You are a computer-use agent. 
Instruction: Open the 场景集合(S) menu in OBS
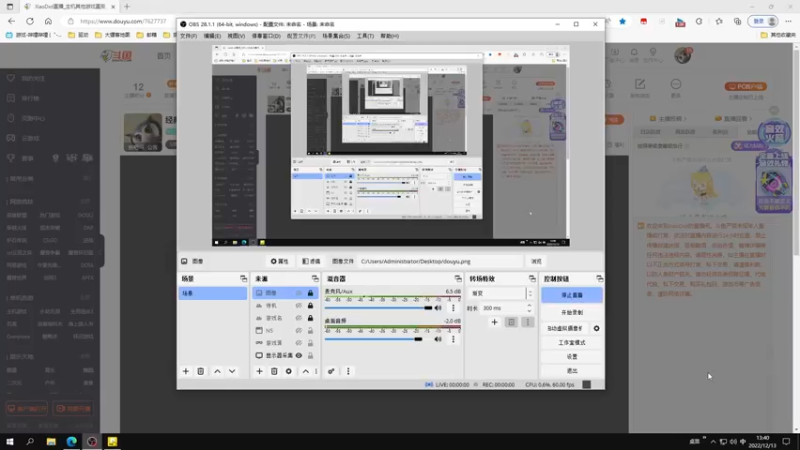click(x=336, y=36)
